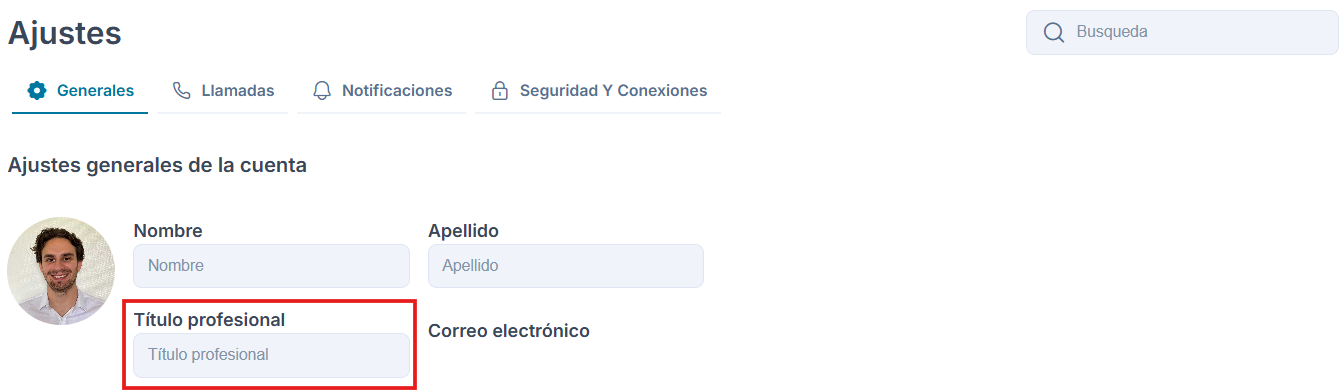1343x392 pixels.
Task: Click the magnifying glass search icon
Action: pyautogui.click(x=1053, y=33)
